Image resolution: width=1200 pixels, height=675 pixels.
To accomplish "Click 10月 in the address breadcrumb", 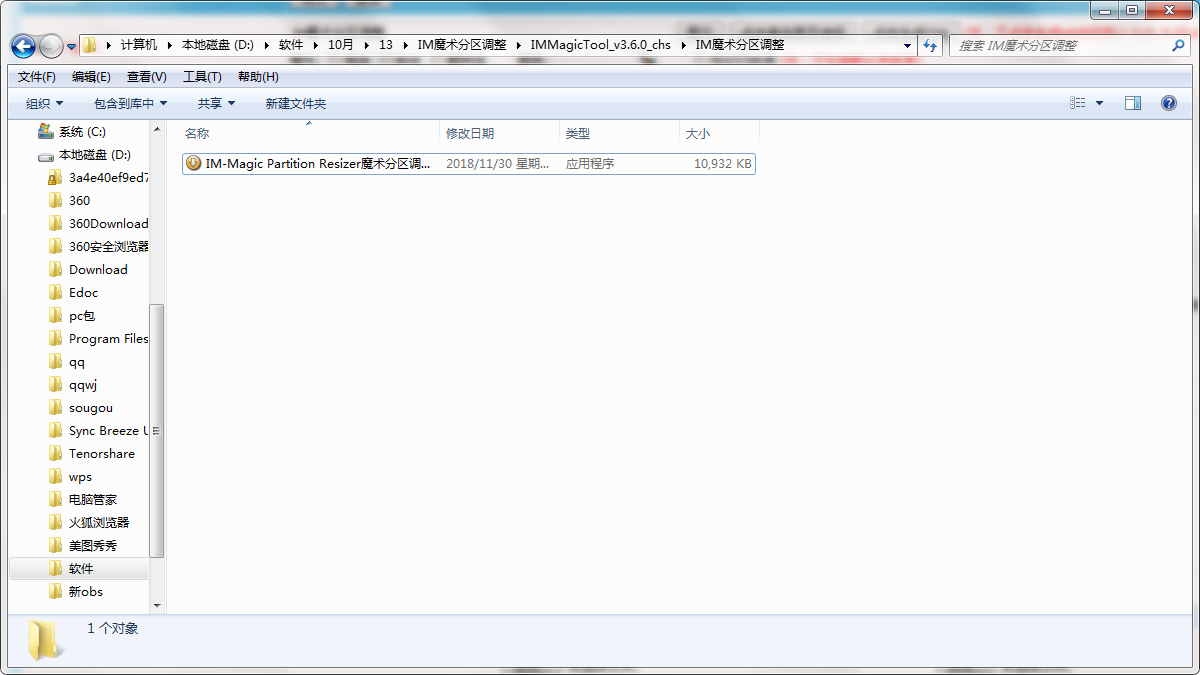I will 341,45.
